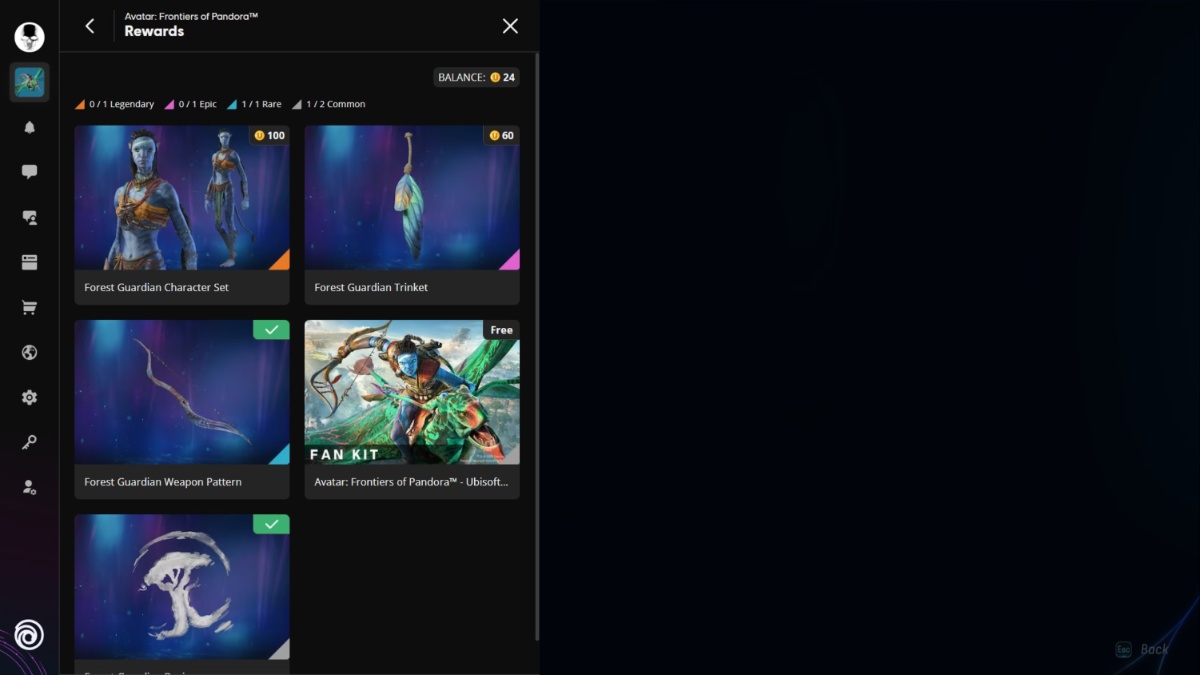Open Forest Guardian Weapon Pattern reward

[x=182, y=409]
